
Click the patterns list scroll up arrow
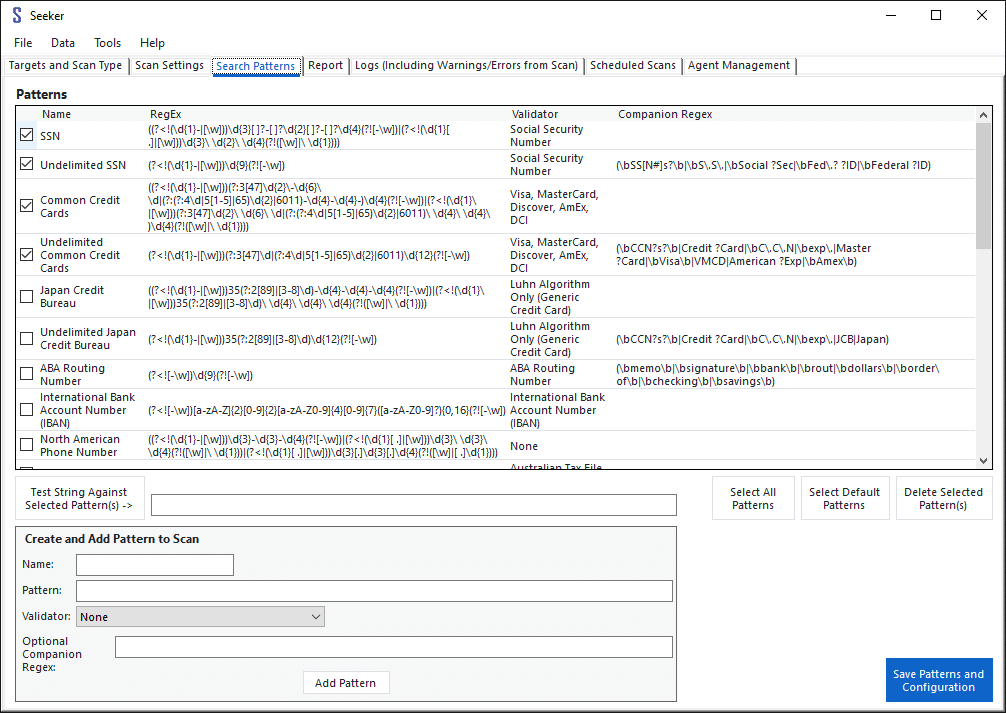983,115
